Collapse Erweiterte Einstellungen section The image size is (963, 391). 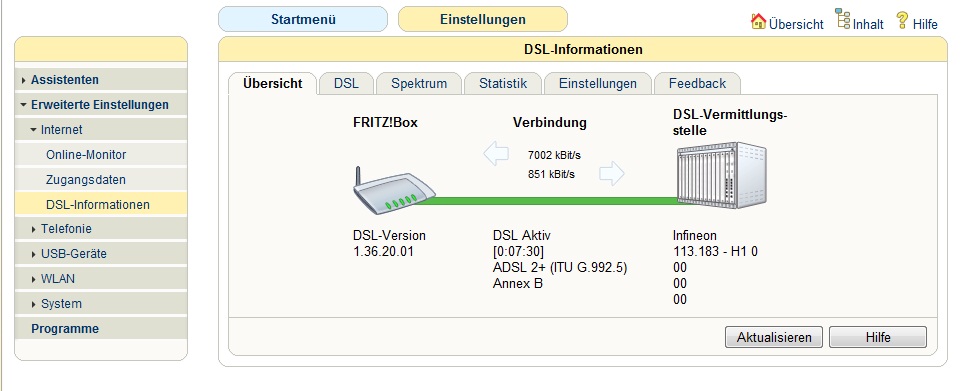(101, 105)
